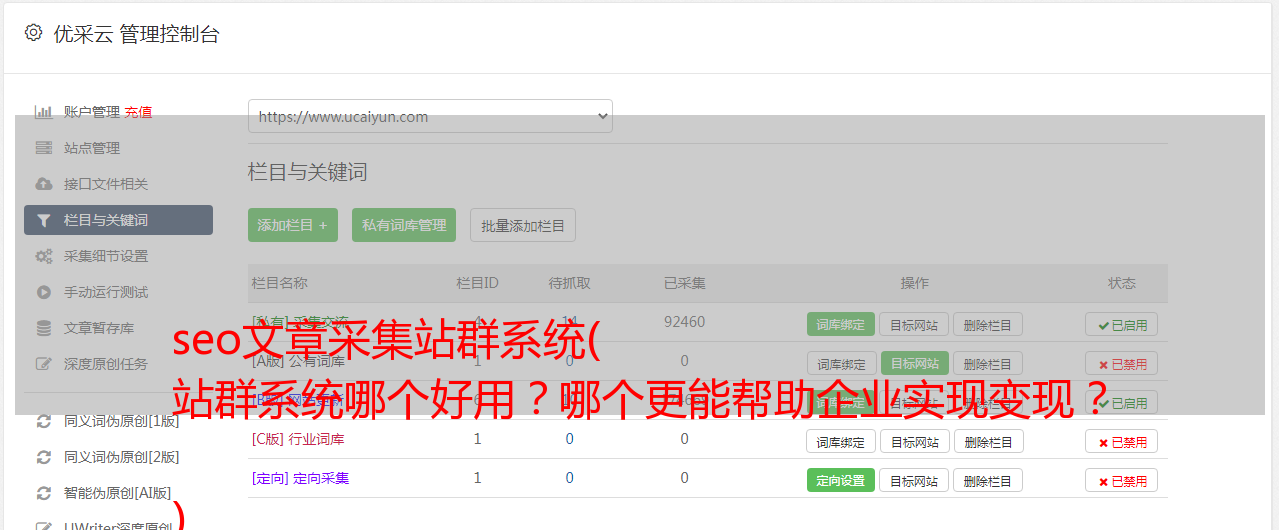Open the [C版] 行业词库 column name
Viewport: 1279px width, 530px height.
298,439
